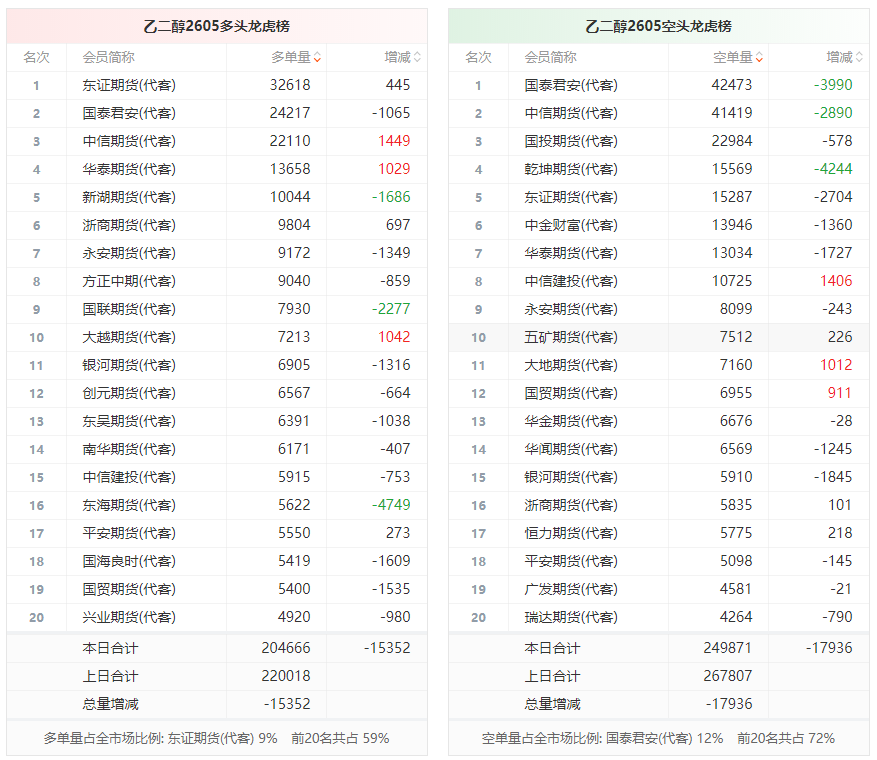This screenshot has width=877, height=760.
Task: Click red change value 1449
Action: [394, 141]
